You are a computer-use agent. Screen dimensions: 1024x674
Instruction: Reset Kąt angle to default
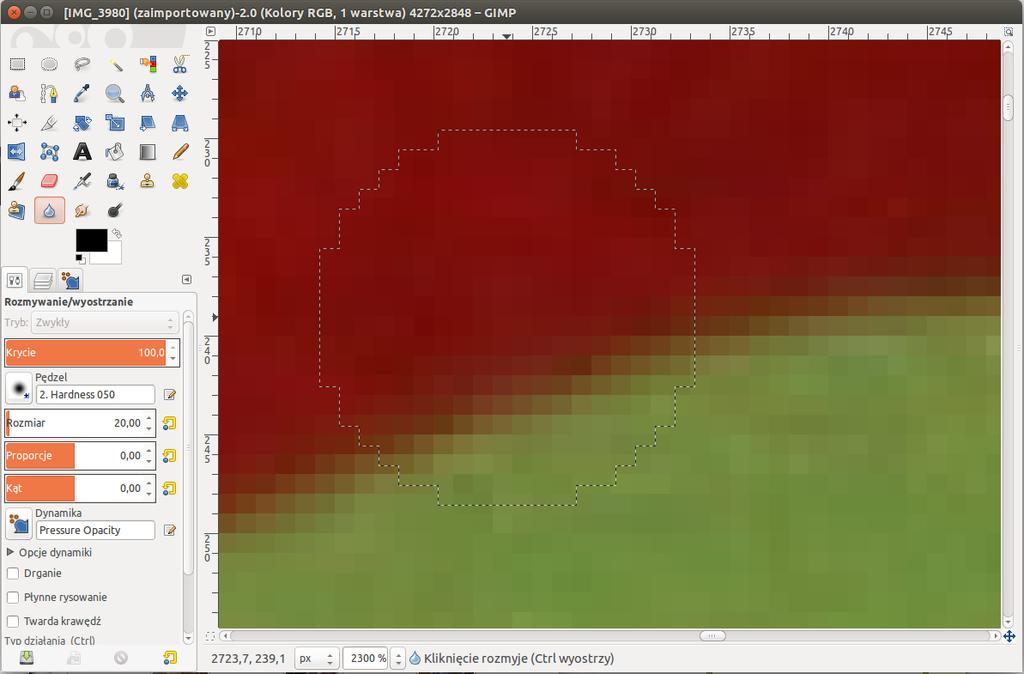coord(169,489)
